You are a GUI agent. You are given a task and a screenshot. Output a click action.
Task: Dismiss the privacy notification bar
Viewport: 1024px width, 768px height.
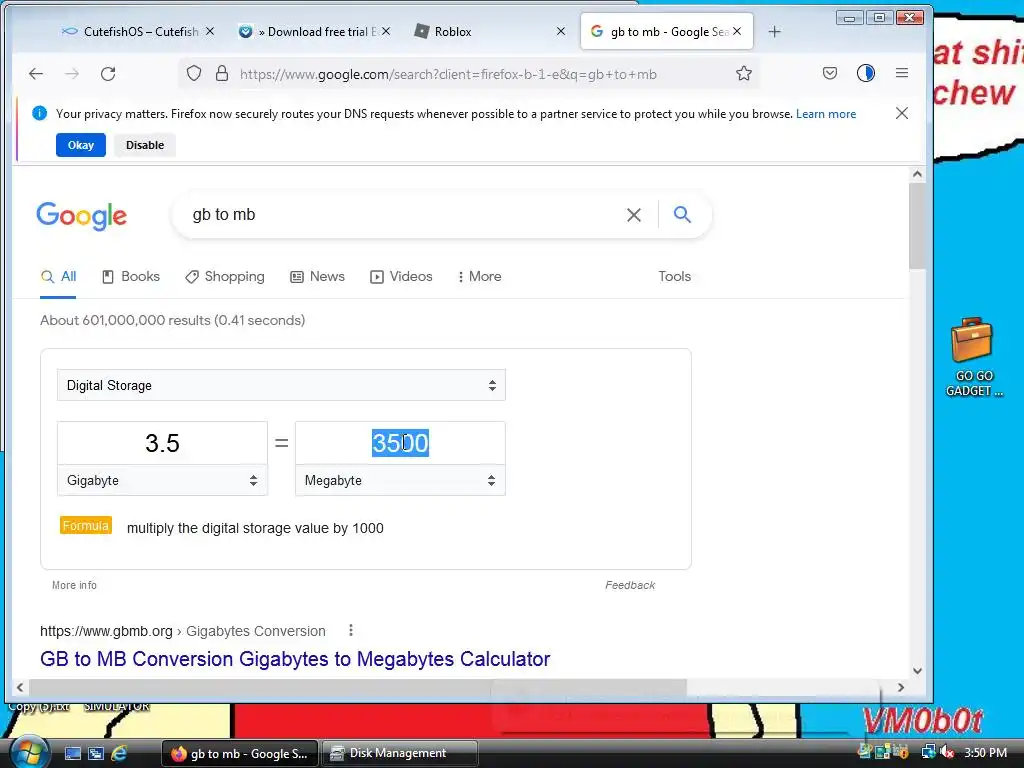point(902,114)
